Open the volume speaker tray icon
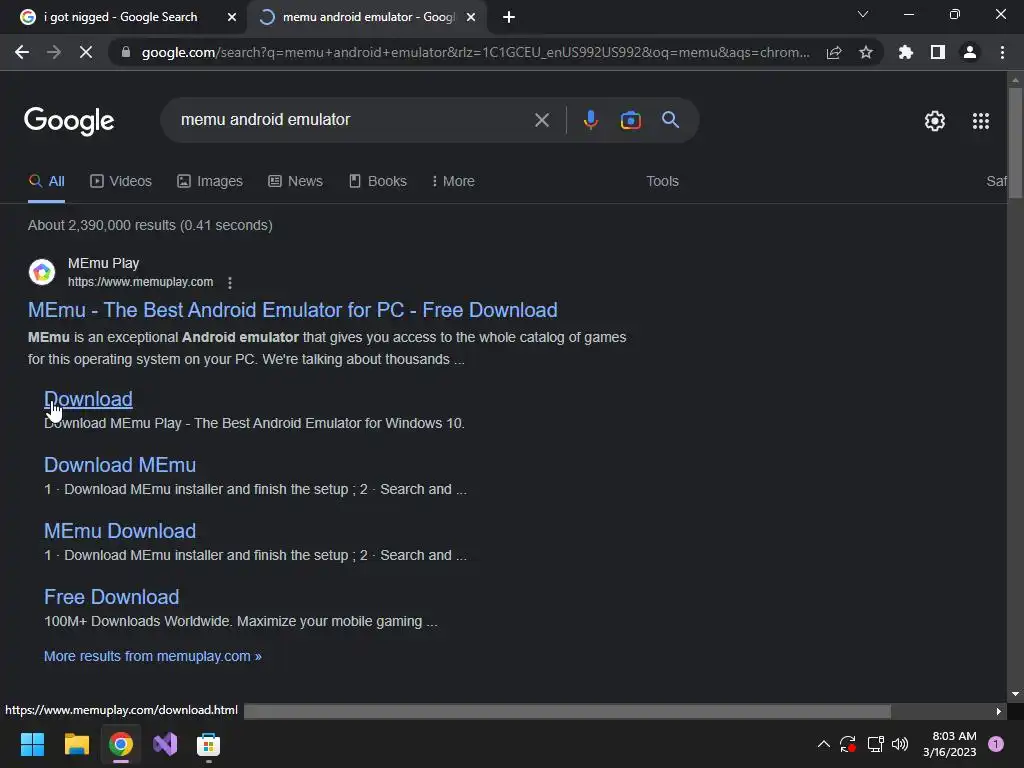The height and width of the screenshot is (768, 1024). [900, 744]
